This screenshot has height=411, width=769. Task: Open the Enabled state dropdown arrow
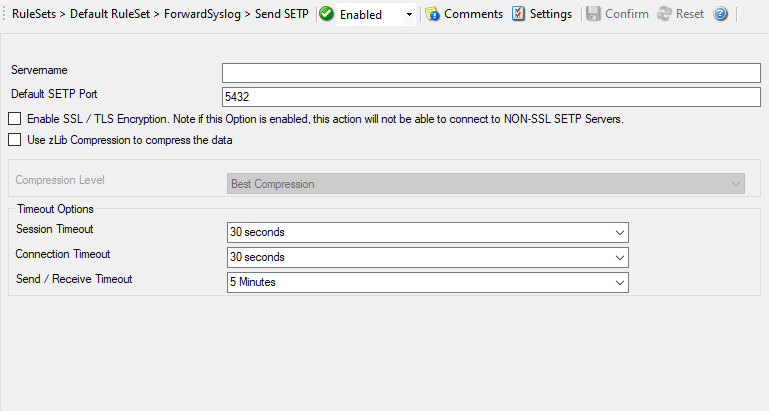410,16
